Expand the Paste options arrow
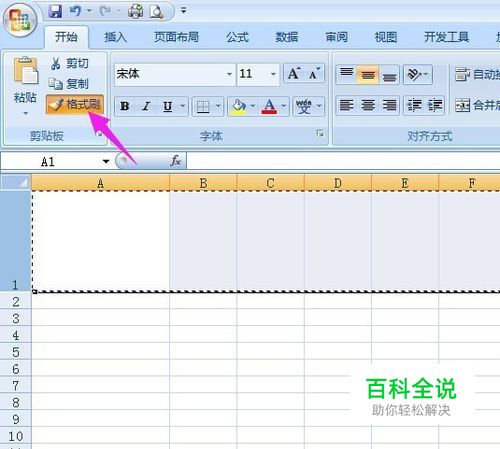Image resolution: width=500 pixels, height=449 pixels. tap(25, 114)
